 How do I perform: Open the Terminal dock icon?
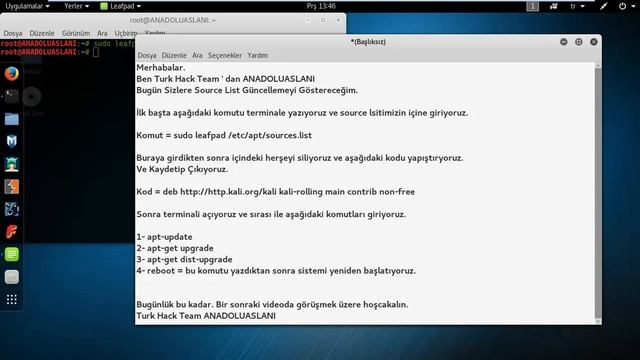(12, 96)
